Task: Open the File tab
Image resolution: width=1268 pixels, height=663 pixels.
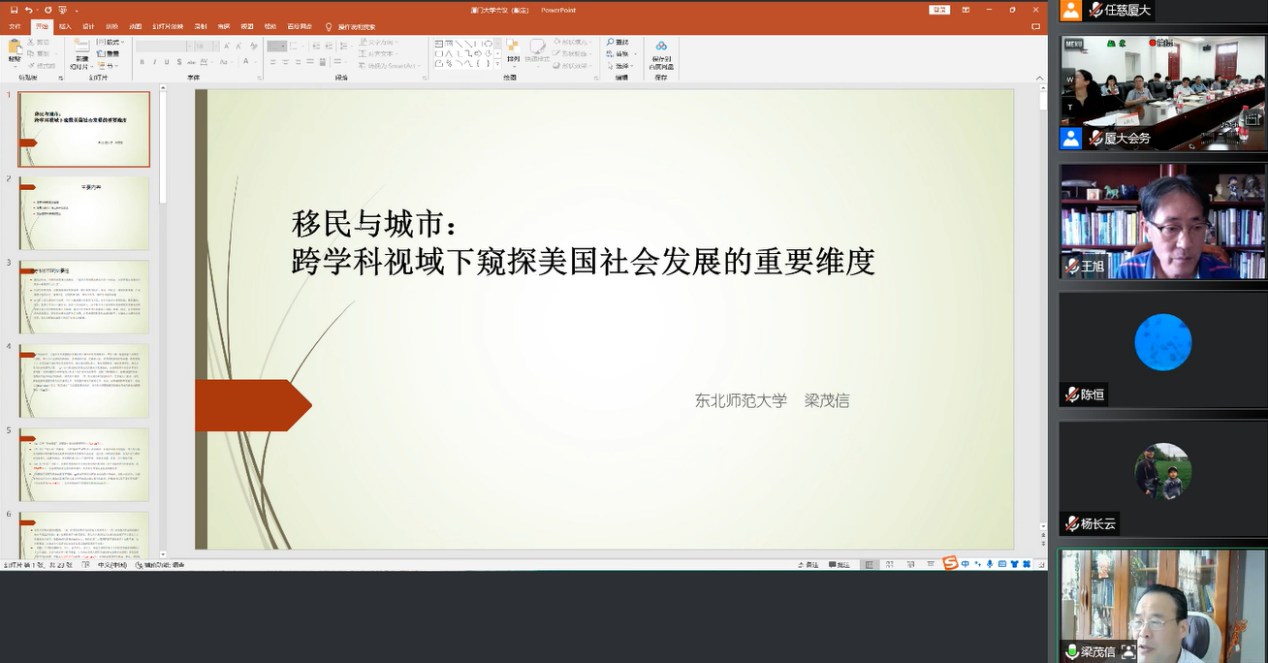Action: tap(15, 27)
